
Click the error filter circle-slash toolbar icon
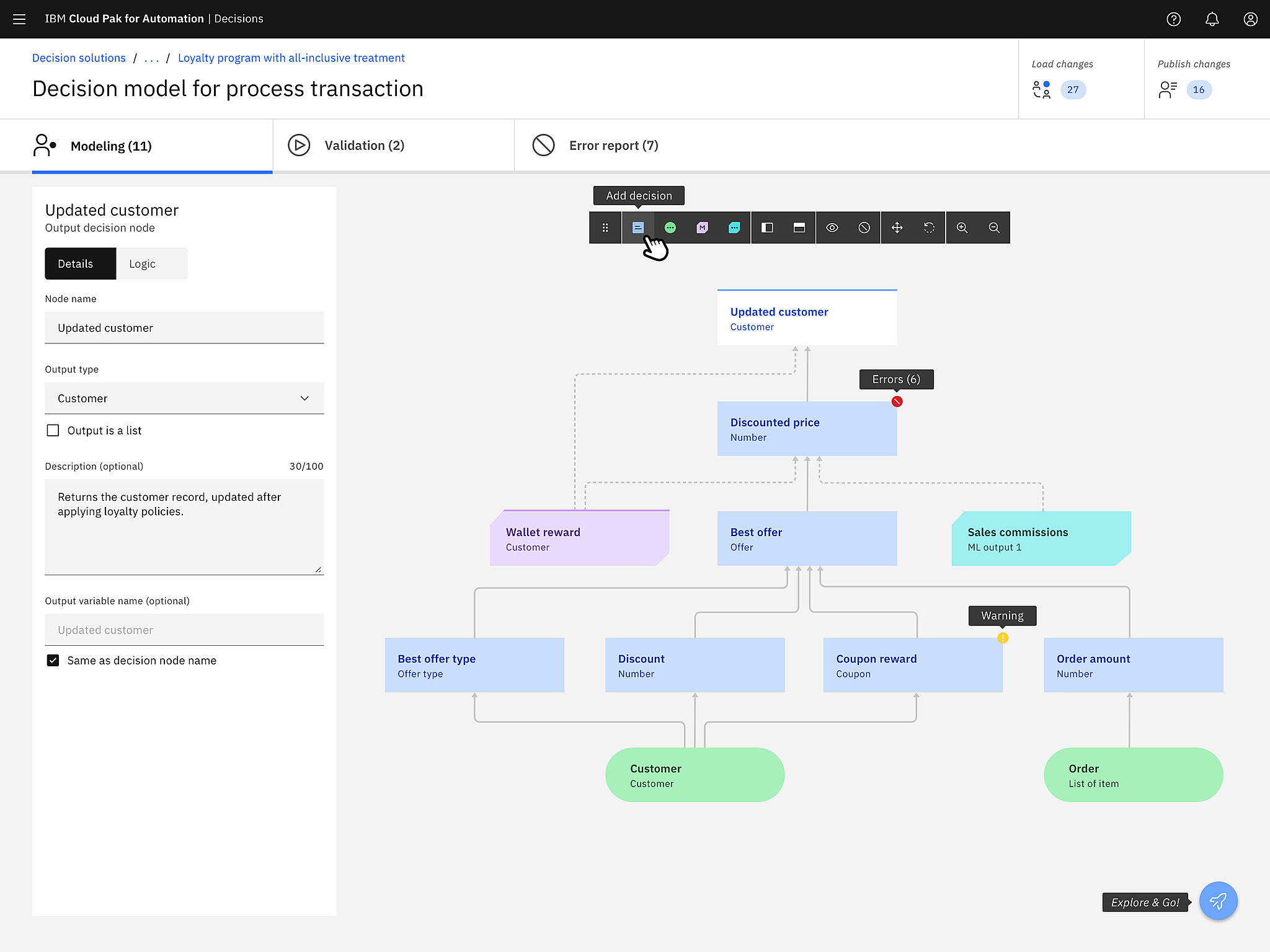[864, 227]
